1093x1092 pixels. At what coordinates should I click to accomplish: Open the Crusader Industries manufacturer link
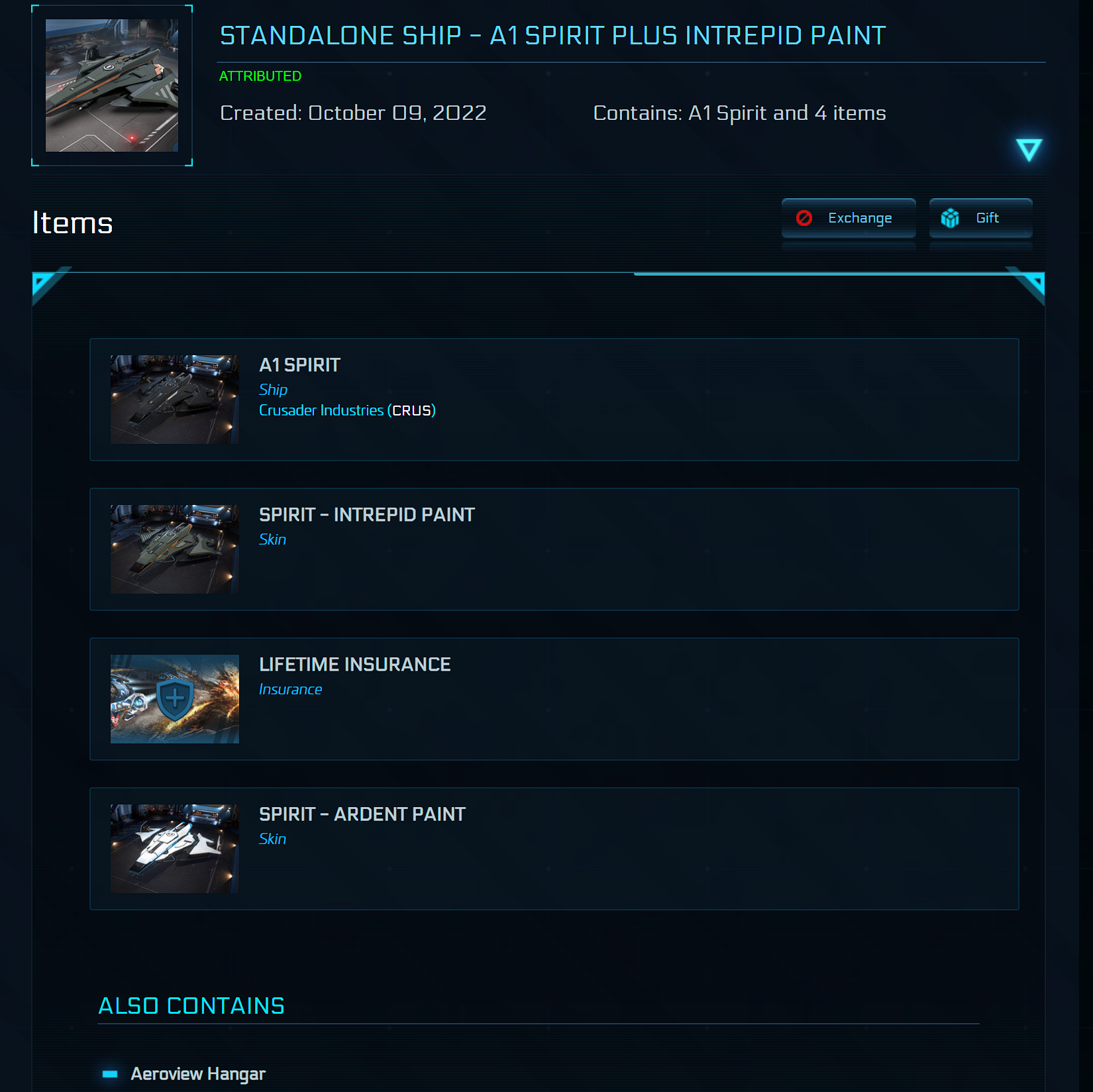321,410
